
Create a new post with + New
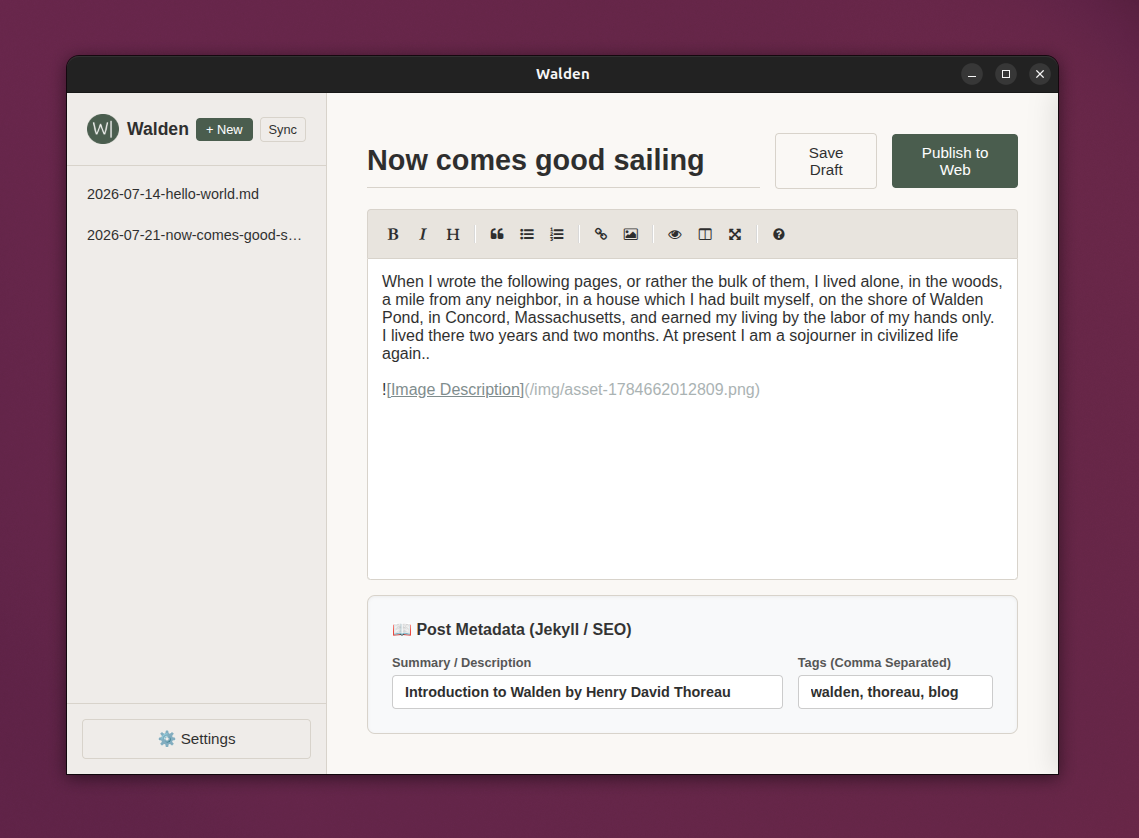pos(224,129)
